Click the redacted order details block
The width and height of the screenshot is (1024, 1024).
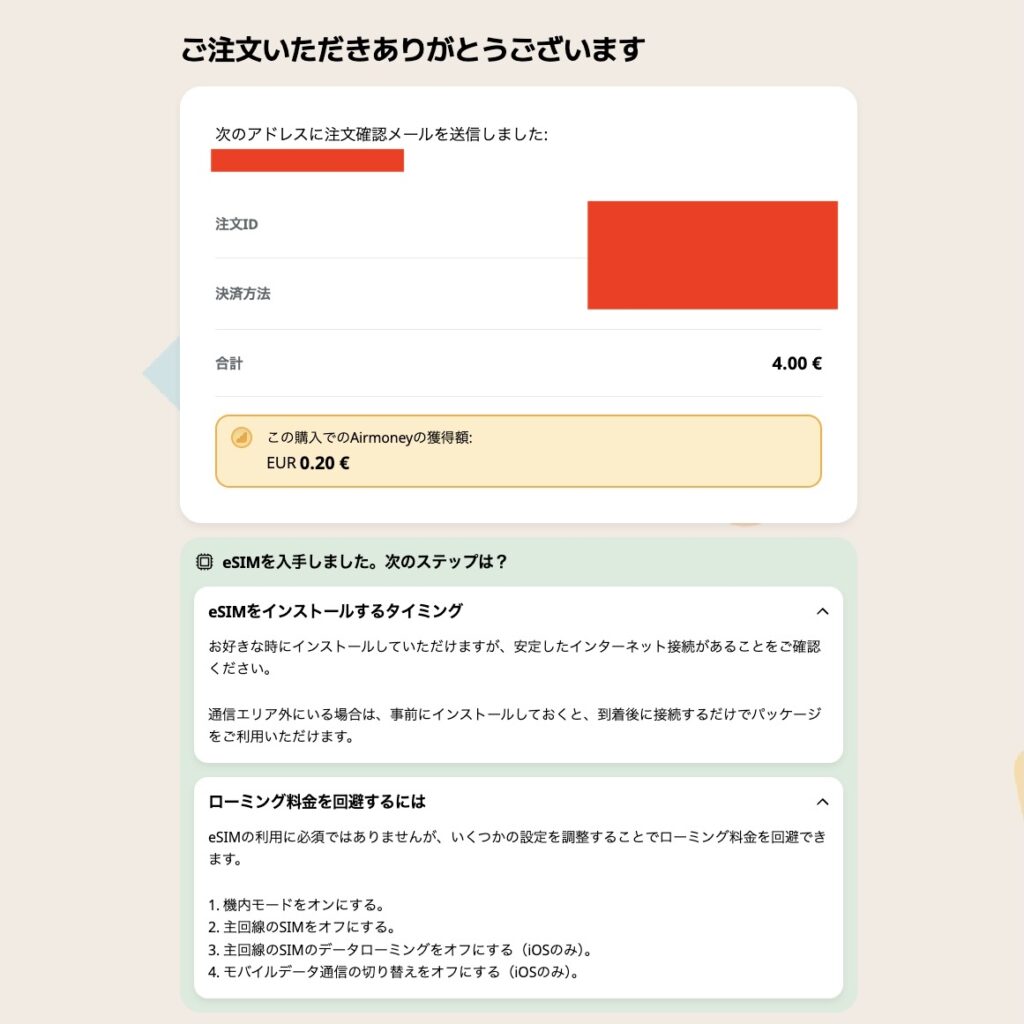pyautogui.click(x=711, y=254)
